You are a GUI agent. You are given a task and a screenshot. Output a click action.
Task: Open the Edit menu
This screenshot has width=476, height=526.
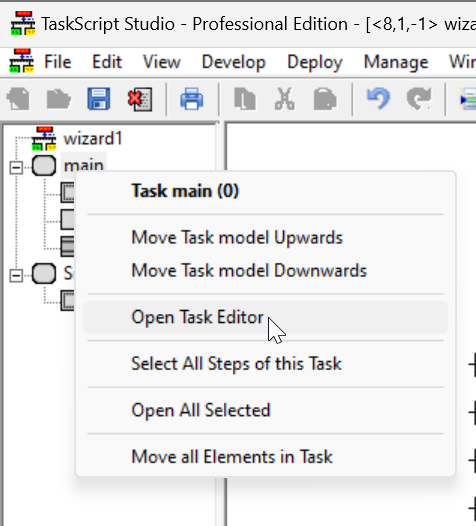click(107, 62)
